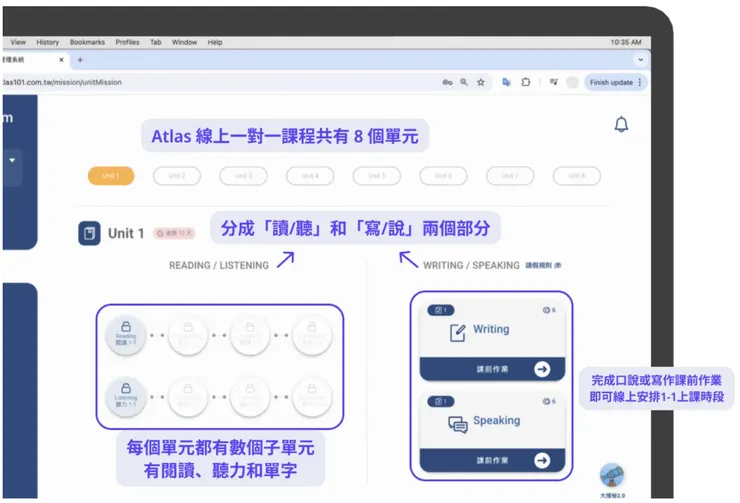Expand the tab search chevron
Image resolution: width=740 pixels, height=503 pixels.
(640, 60)
